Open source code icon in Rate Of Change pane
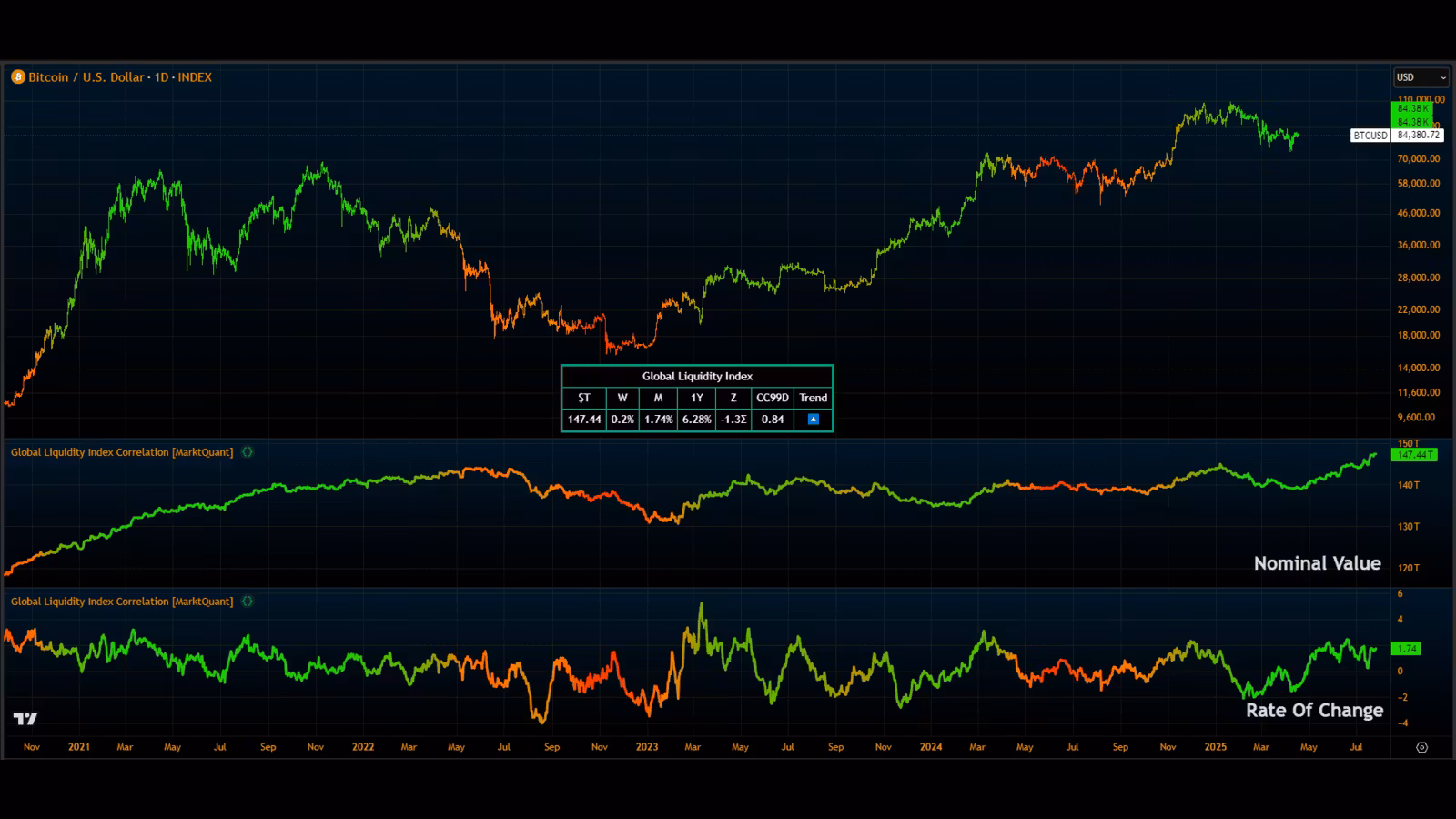The width and height of the screenshot is (1456, 819). [x=248, y=602]
